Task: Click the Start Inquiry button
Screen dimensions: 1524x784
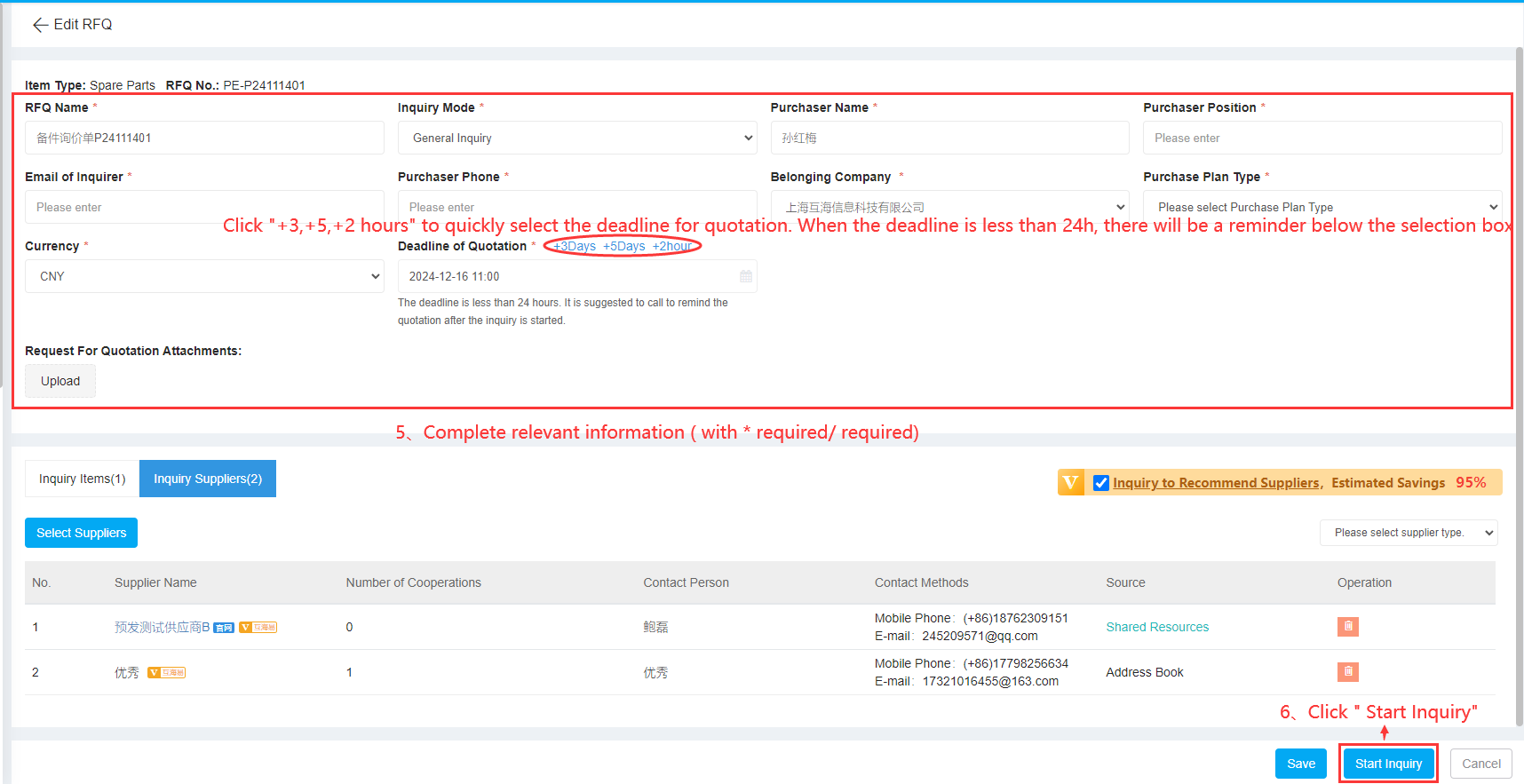Action: [1388, 764]
